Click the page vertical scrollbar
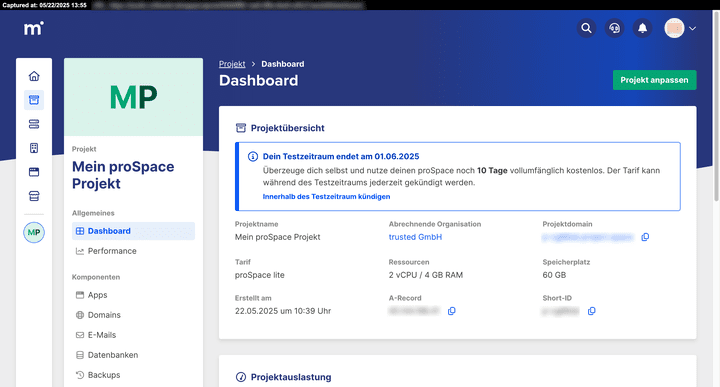The height and width of the screenshot is (387, 720). (716, 106)
